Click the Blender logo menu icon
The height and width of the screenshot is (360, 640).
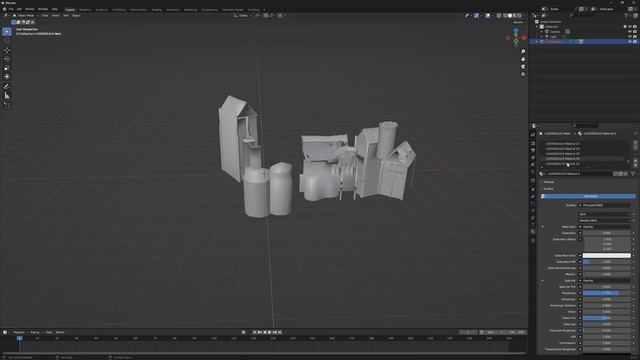tap(4, 9)
